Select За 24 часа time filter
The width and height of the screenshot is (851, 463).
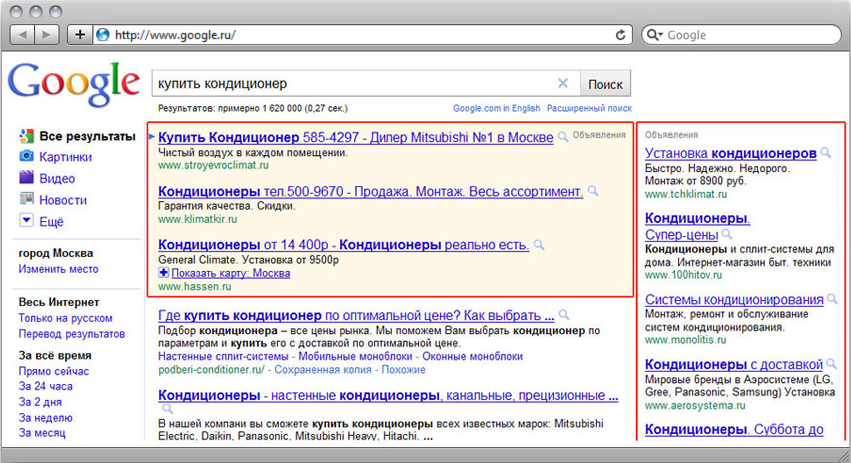[45, 386]
